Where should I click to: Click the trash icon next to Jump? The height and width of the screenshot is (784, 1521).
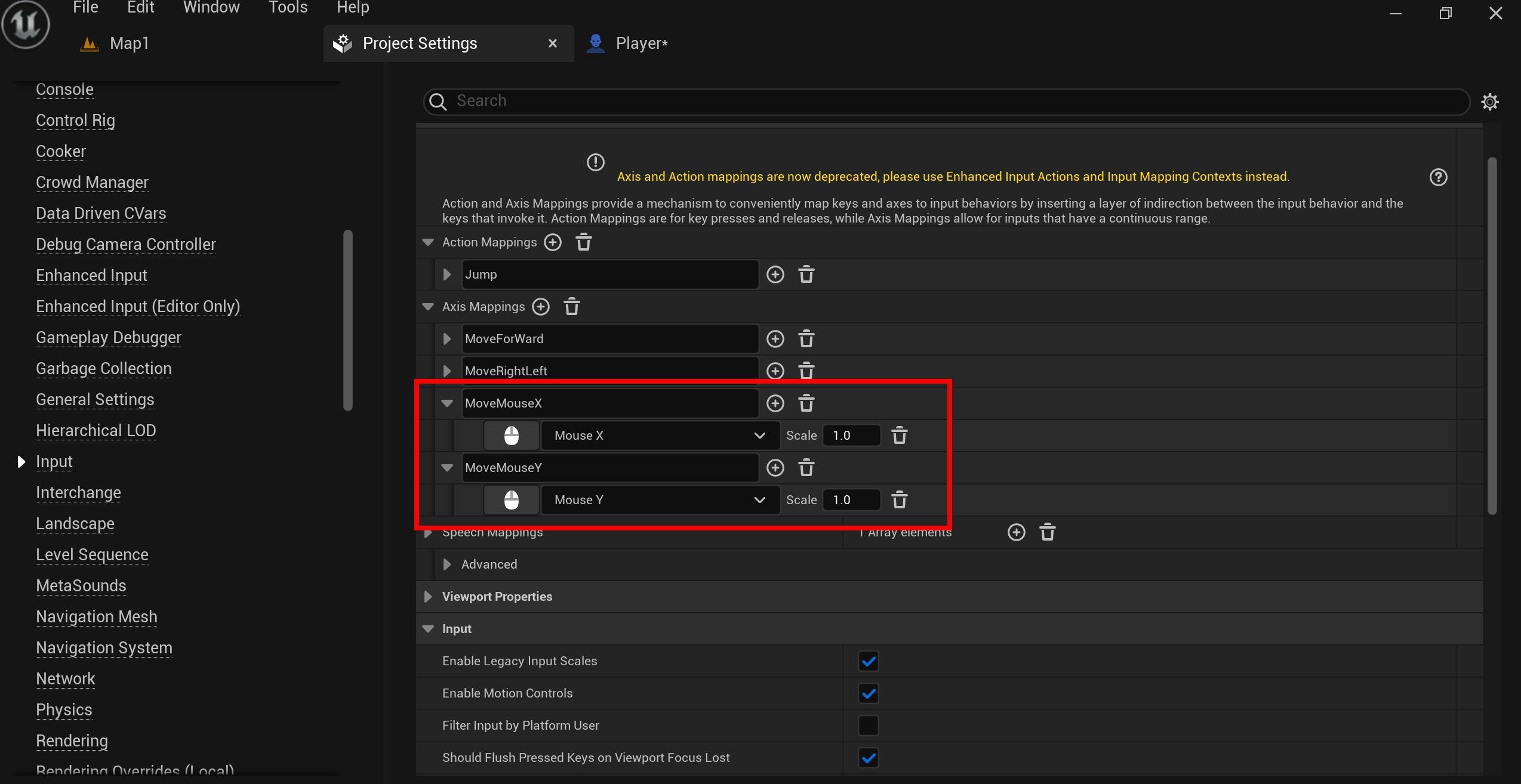tap(806, 274)
